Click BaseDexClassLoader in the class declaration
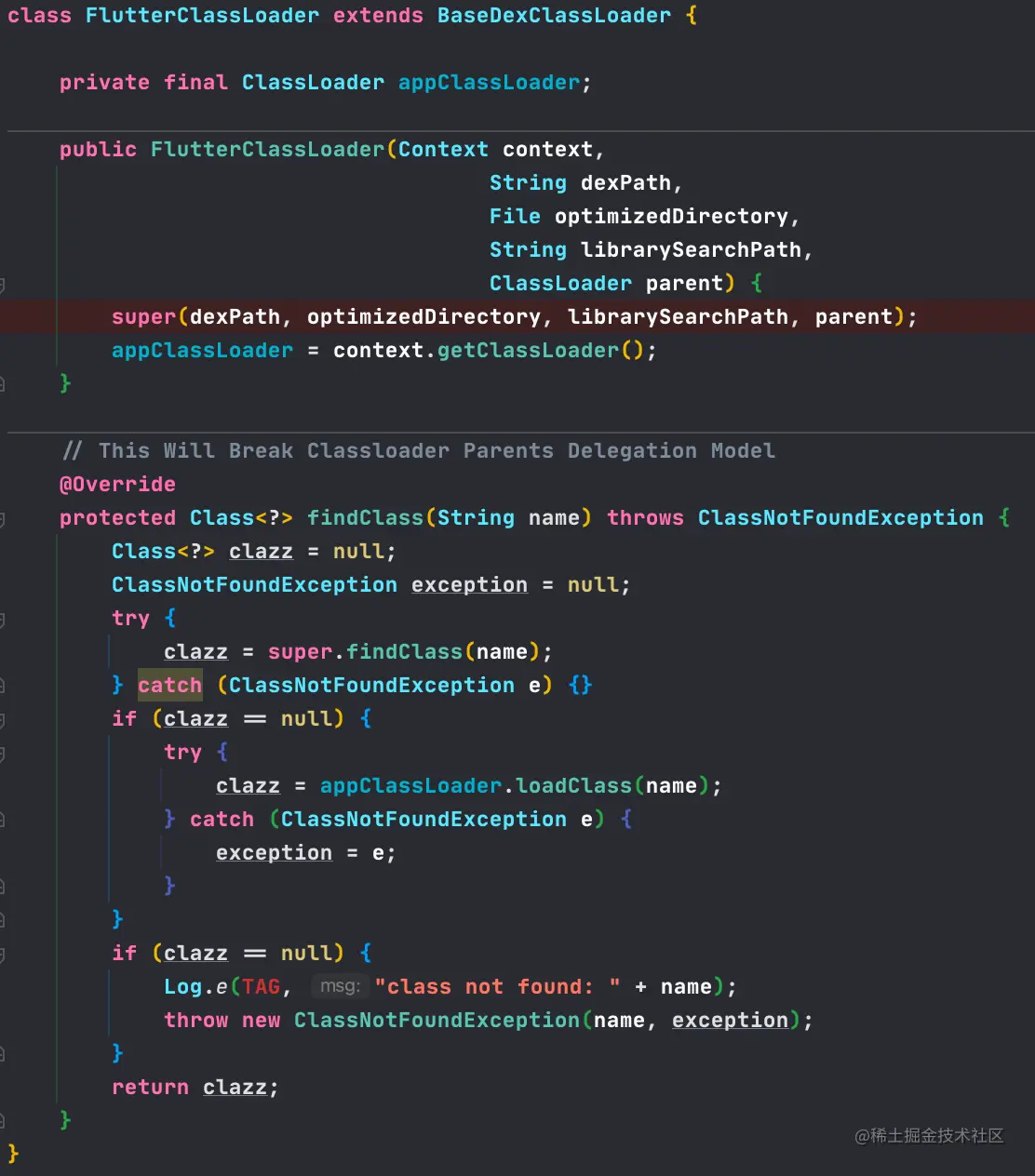 click(x=554, y=16)
